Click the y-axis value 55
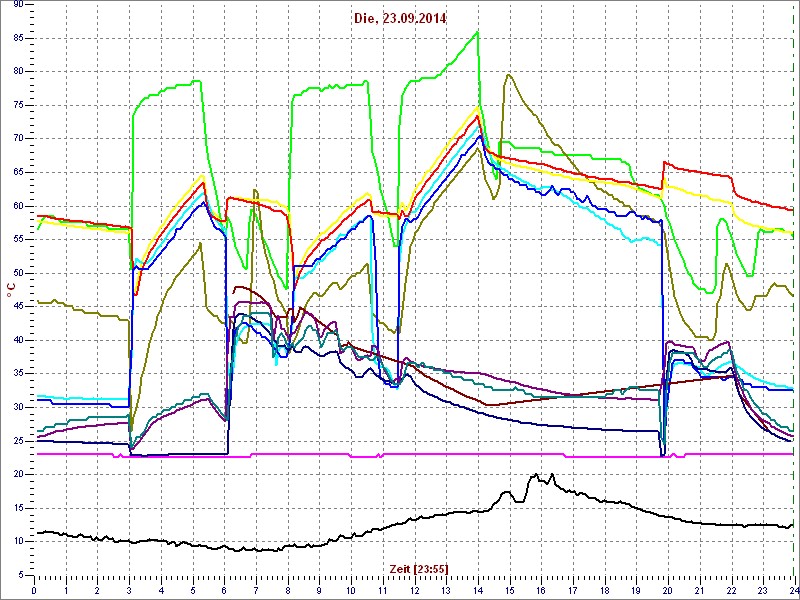800x600 pixels. coord(17,239)
